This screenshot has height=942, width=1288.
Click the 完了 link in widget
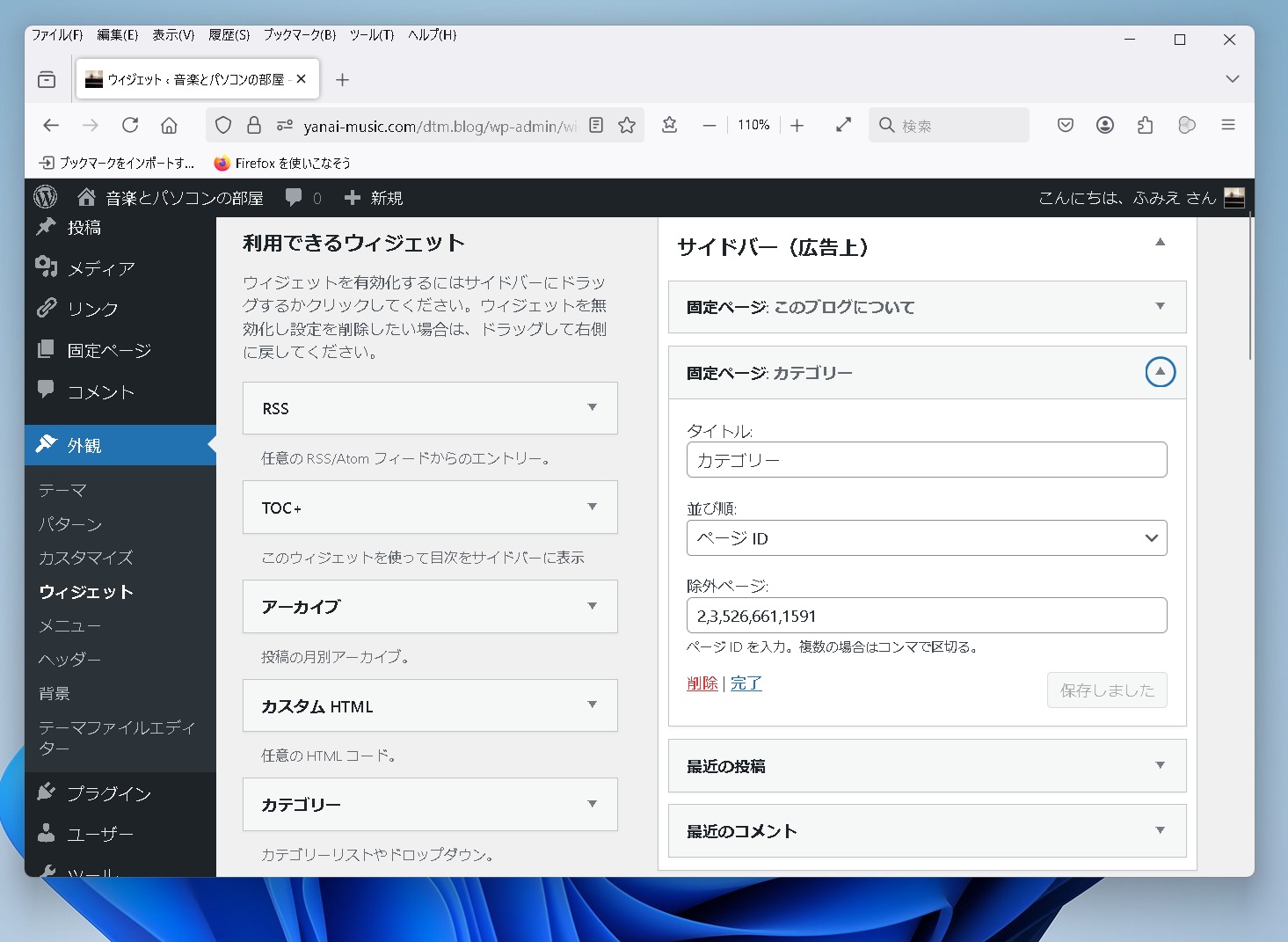[x=746, y=683]
